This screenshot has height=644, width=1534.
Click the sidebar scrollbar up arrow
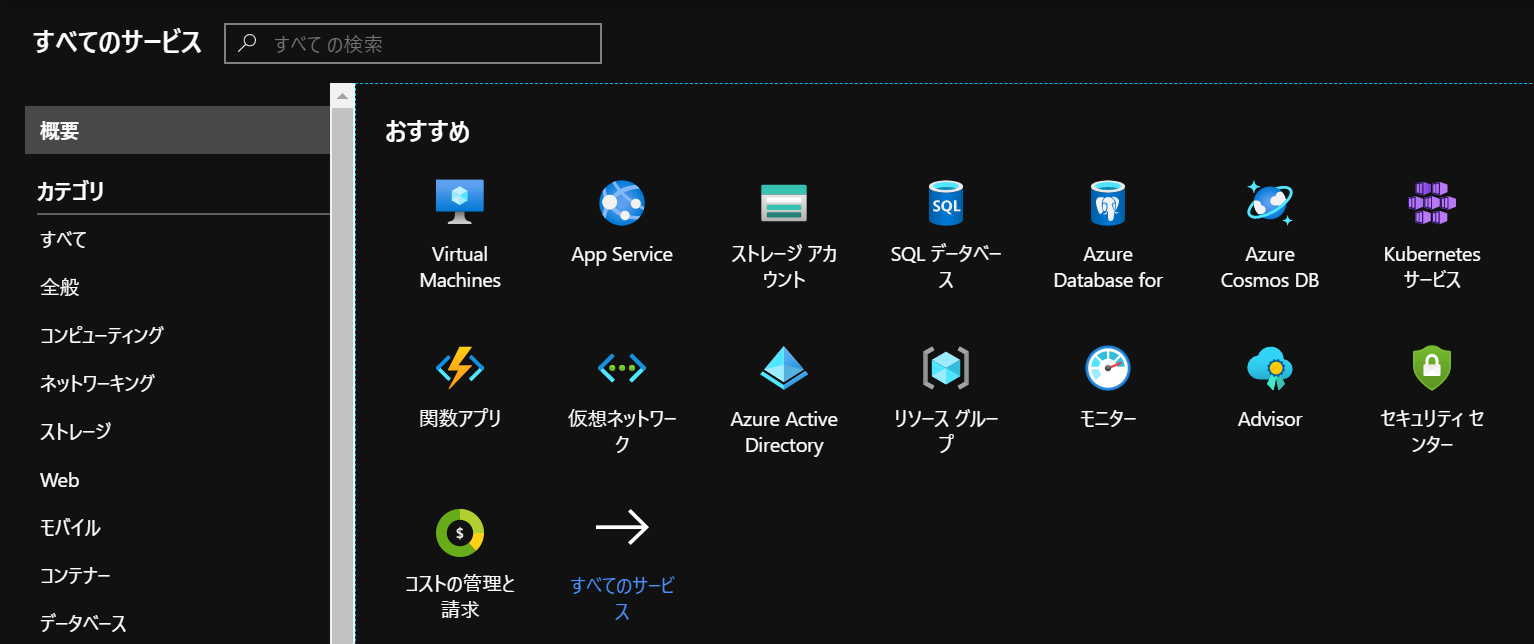click(342, 96)
